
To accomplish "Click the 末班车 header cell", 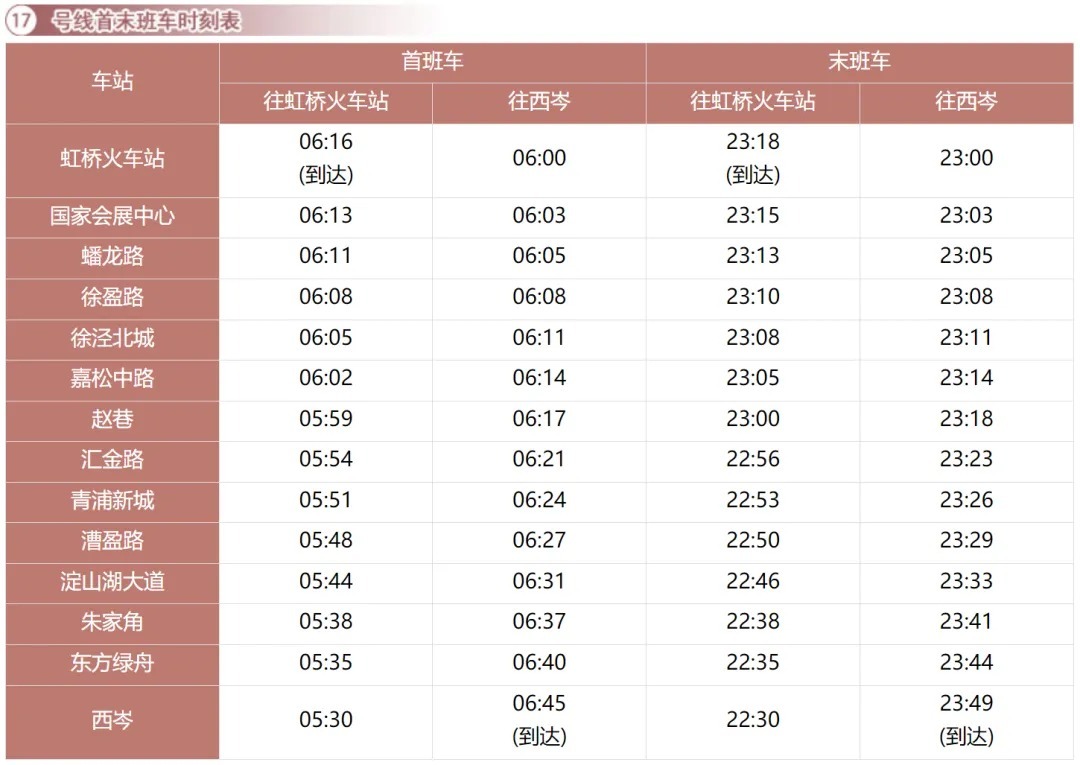I will pos(858,61).
